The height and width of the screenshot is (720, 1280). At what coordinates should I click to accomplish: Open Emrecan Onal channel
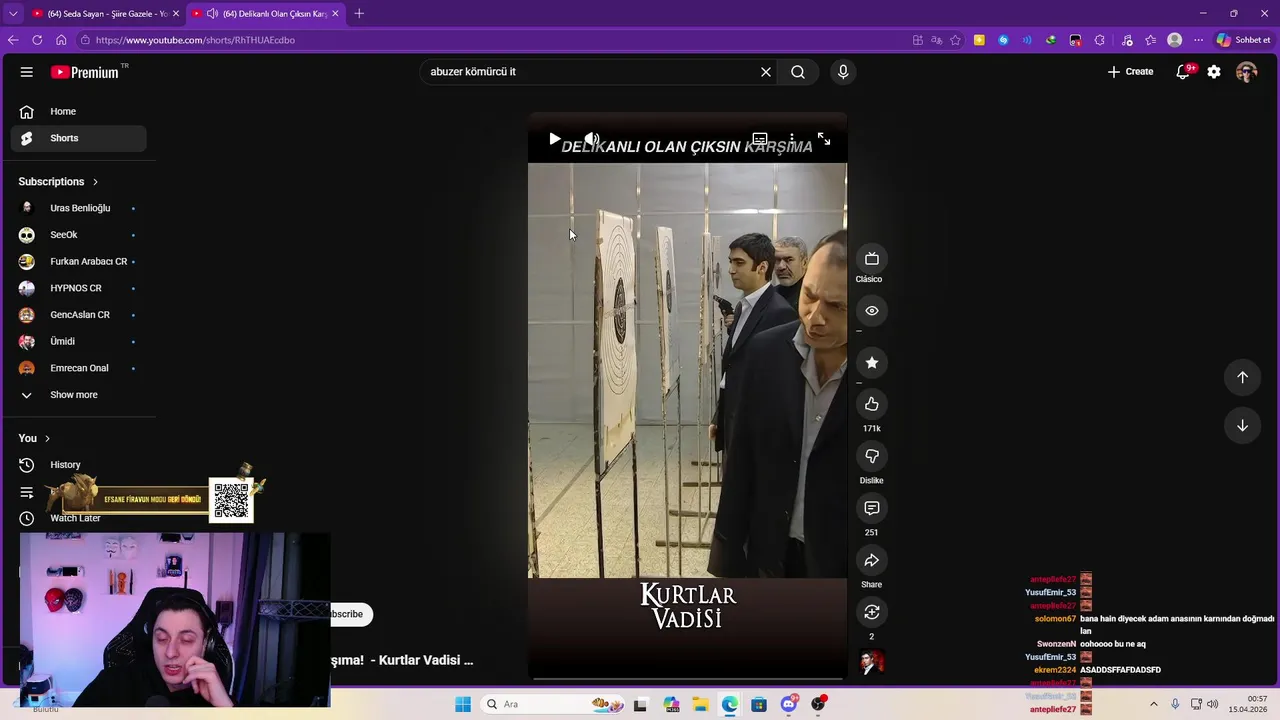tap(78, 368)
